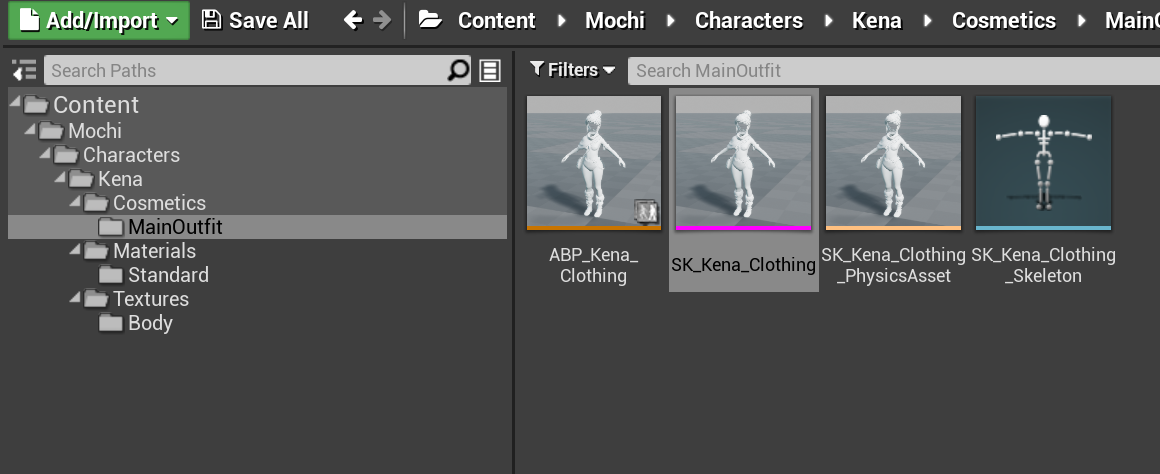
Task: Toggle the sources panel icon
Action: [x=24, y=71]
